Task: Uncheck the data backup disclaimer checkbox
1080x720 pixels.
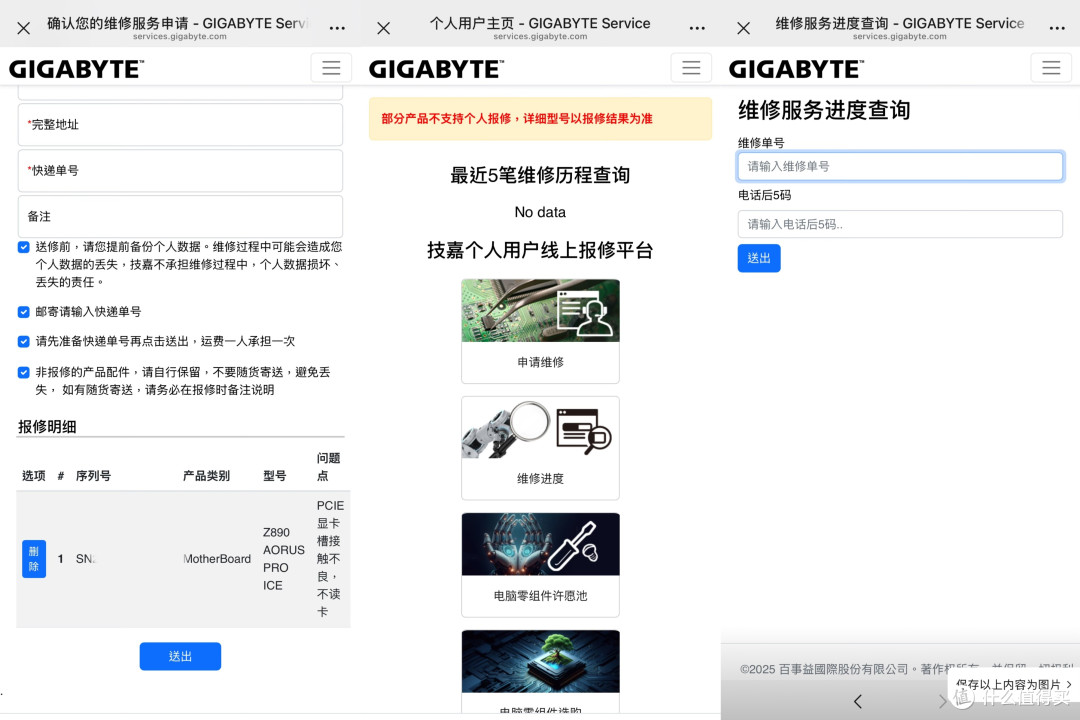Action: coord(23,247)
